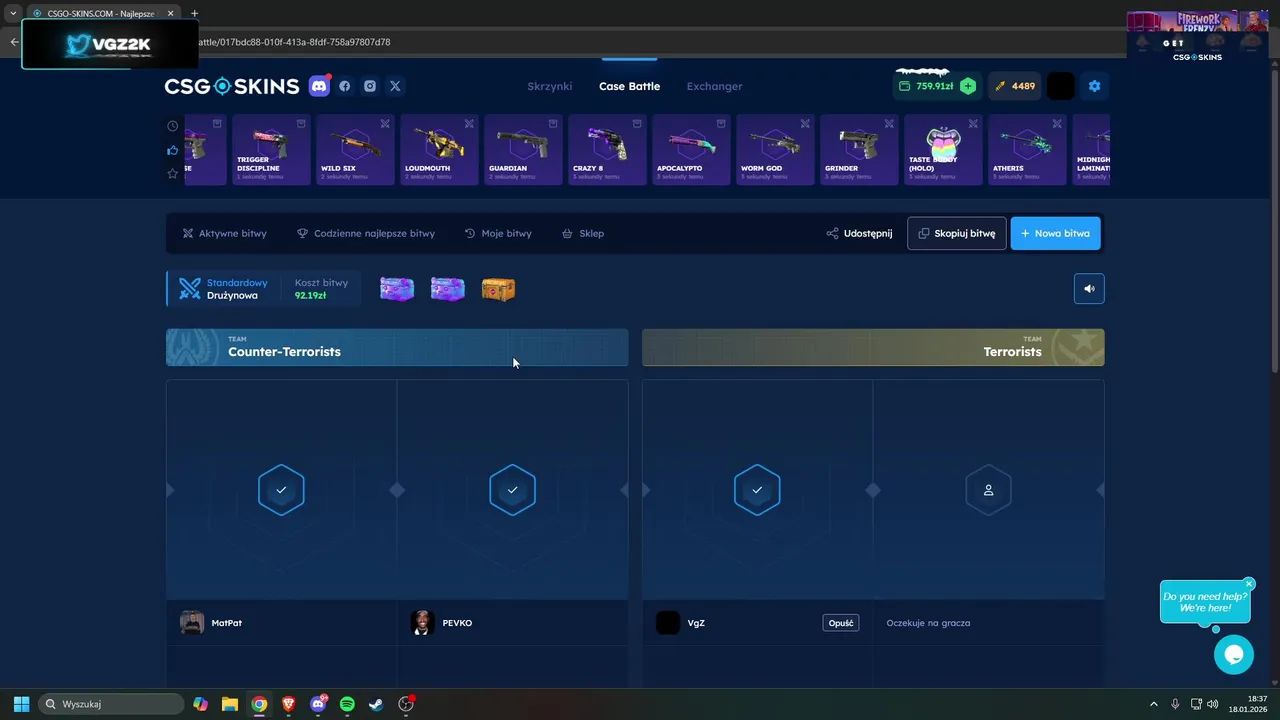
Task: Add funds with the green plus button
Action: (968, 86)
